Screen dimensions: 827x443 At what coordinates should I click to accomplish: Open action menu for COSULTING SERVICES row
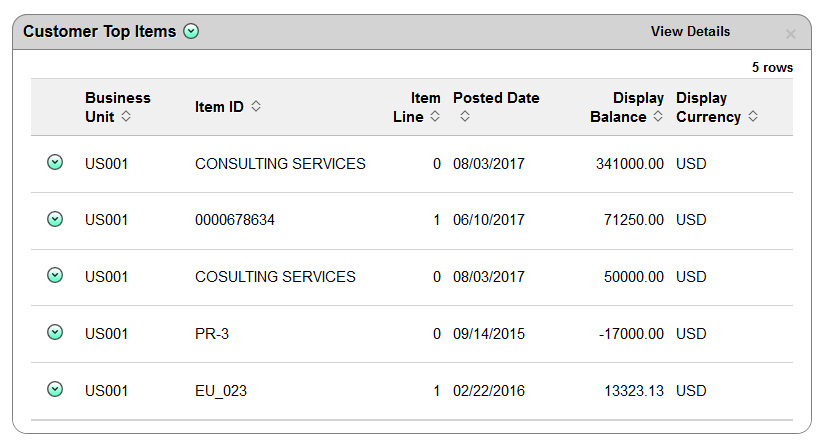tap(55, 275)
